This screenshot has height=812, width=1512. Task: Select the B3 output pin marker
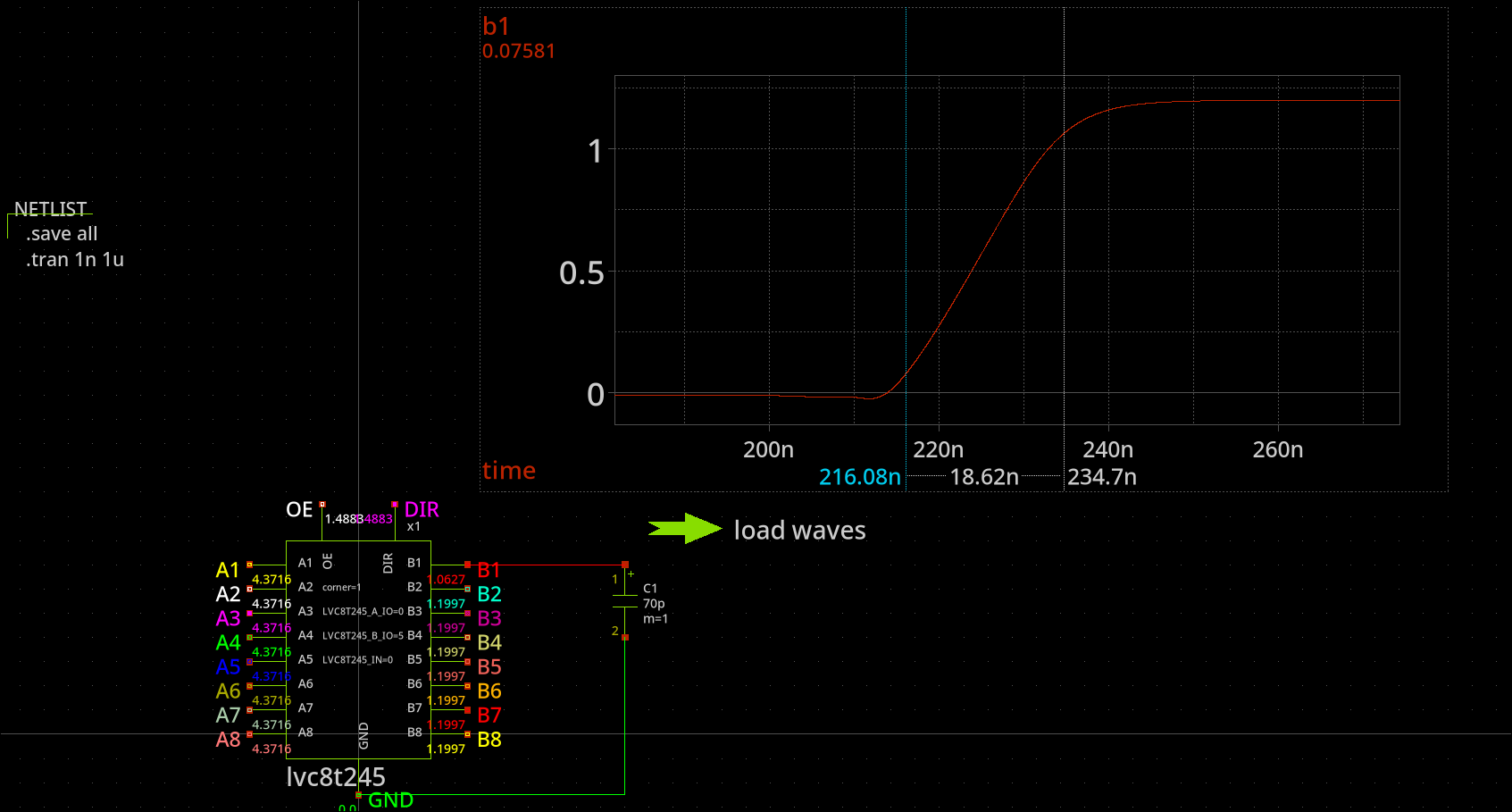click(x=467, y=614)
